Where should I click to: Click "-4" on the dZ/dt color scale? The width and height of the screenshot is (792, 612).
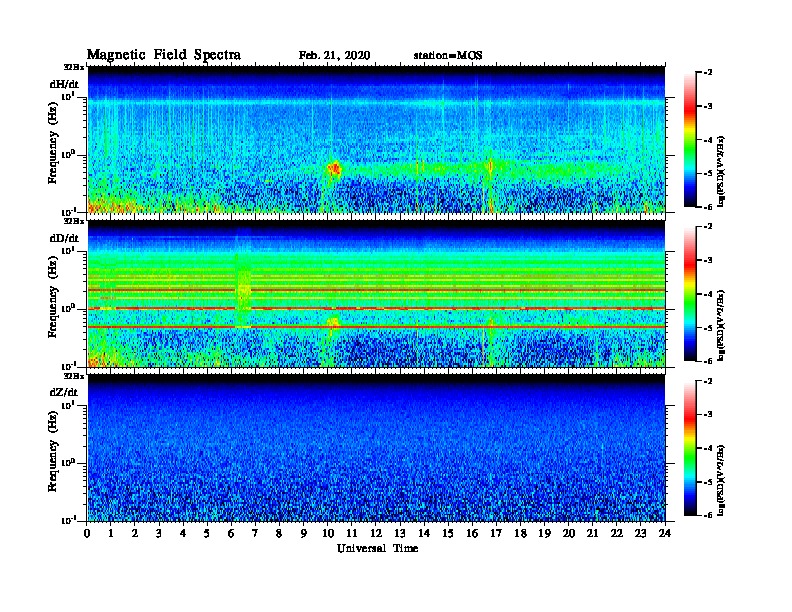tap(708, 448)
